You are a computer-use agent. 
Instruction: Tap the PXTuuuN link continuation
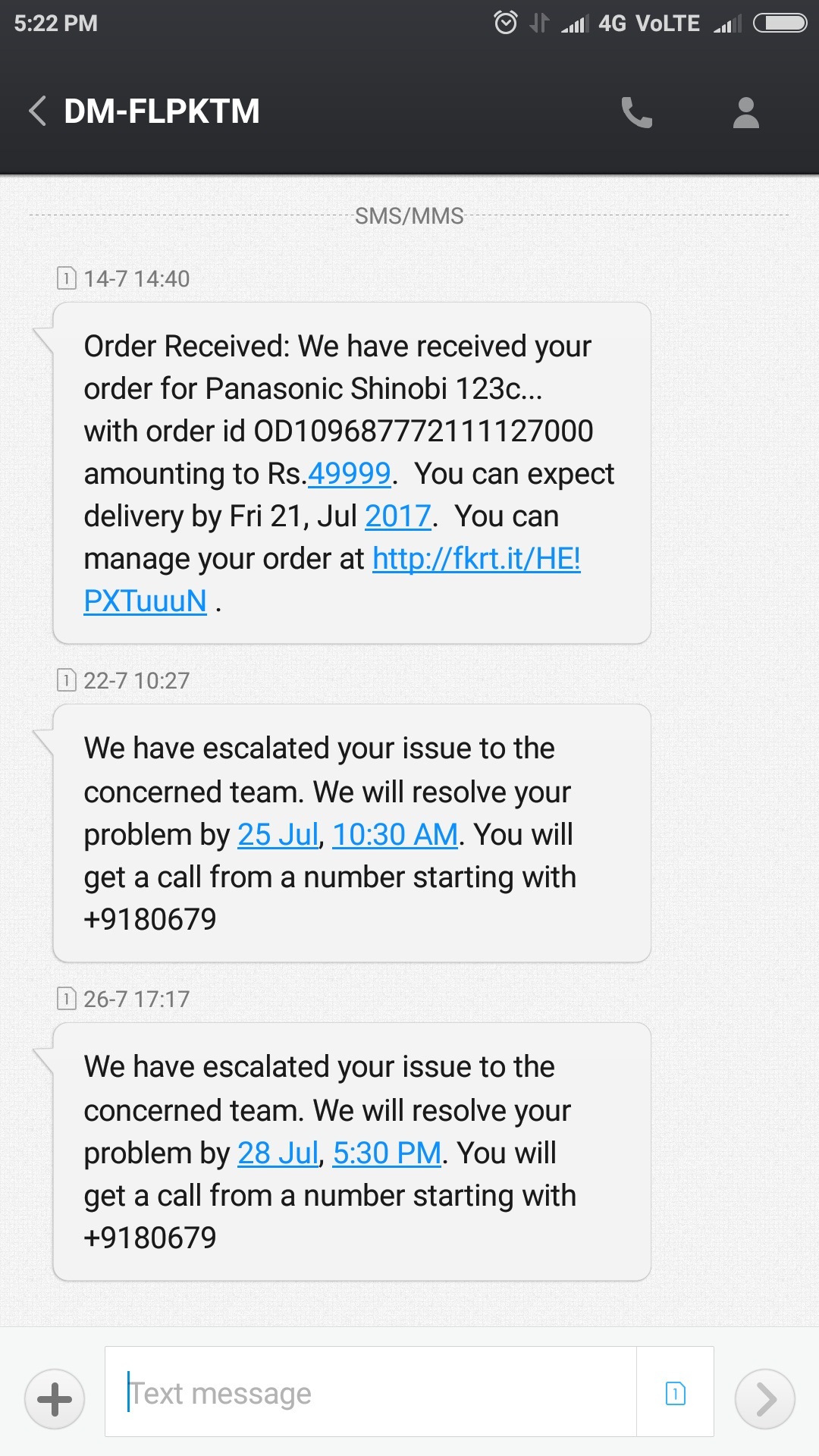click(145, 601)
